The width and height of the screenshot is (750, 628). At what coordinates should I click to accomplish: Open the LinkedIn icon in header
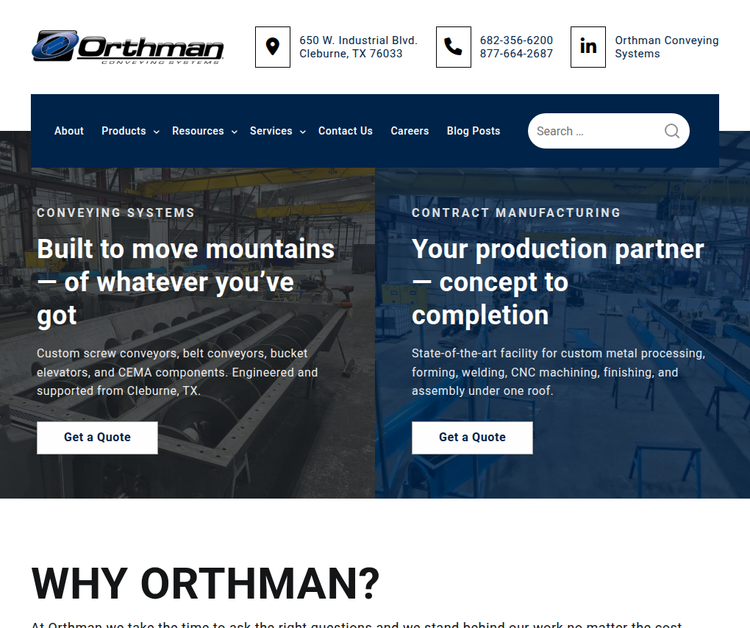(x=588, y=47)
